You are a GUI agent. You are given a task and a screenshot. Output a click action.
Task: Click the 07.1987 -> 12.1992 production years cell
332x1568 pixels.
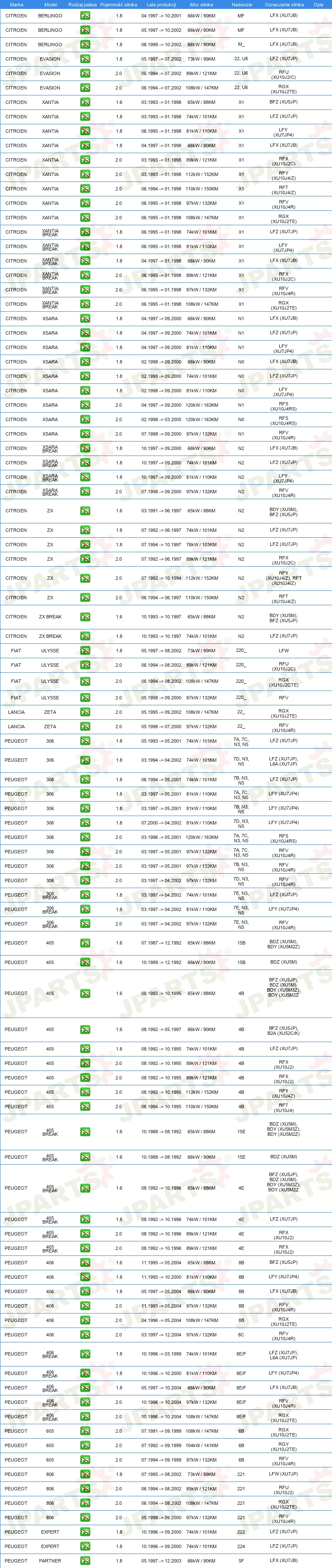tap(161, 943)
